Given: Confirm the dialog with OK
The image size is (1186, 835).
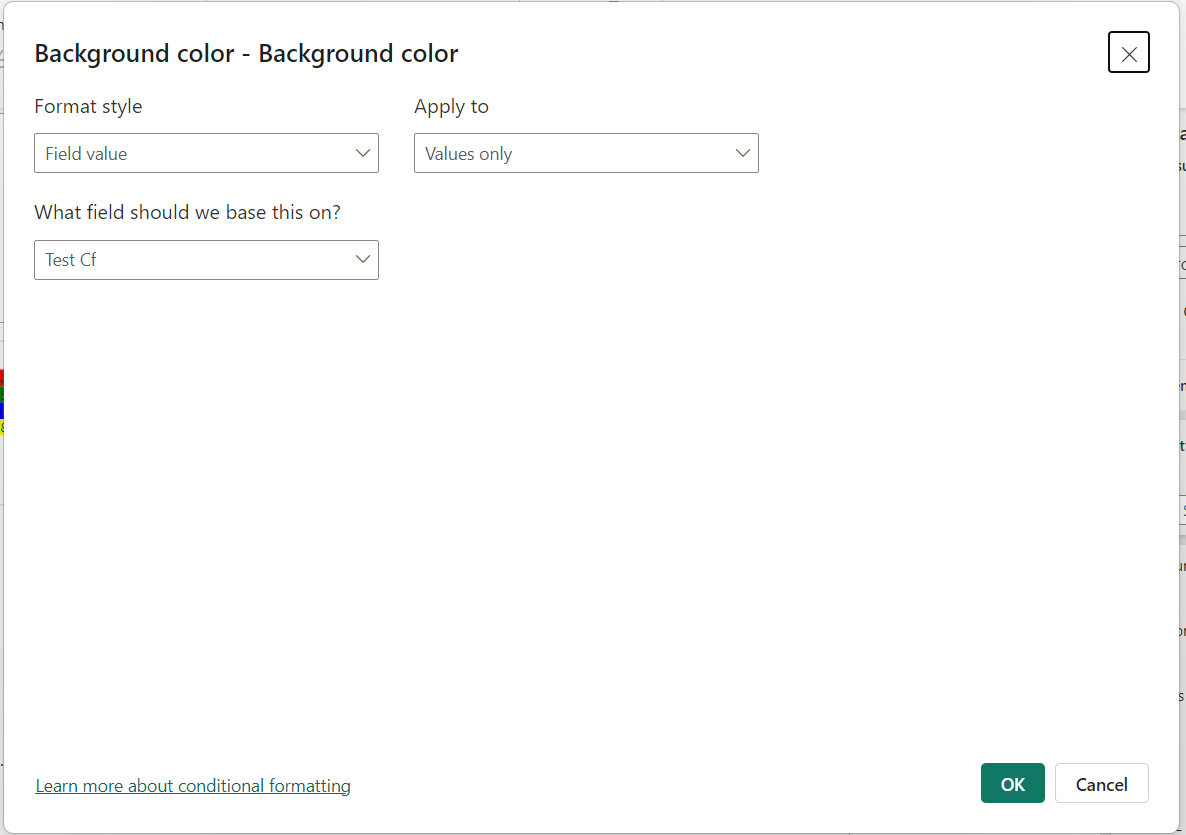Looking at the screenshot, I should point(1012,784).
